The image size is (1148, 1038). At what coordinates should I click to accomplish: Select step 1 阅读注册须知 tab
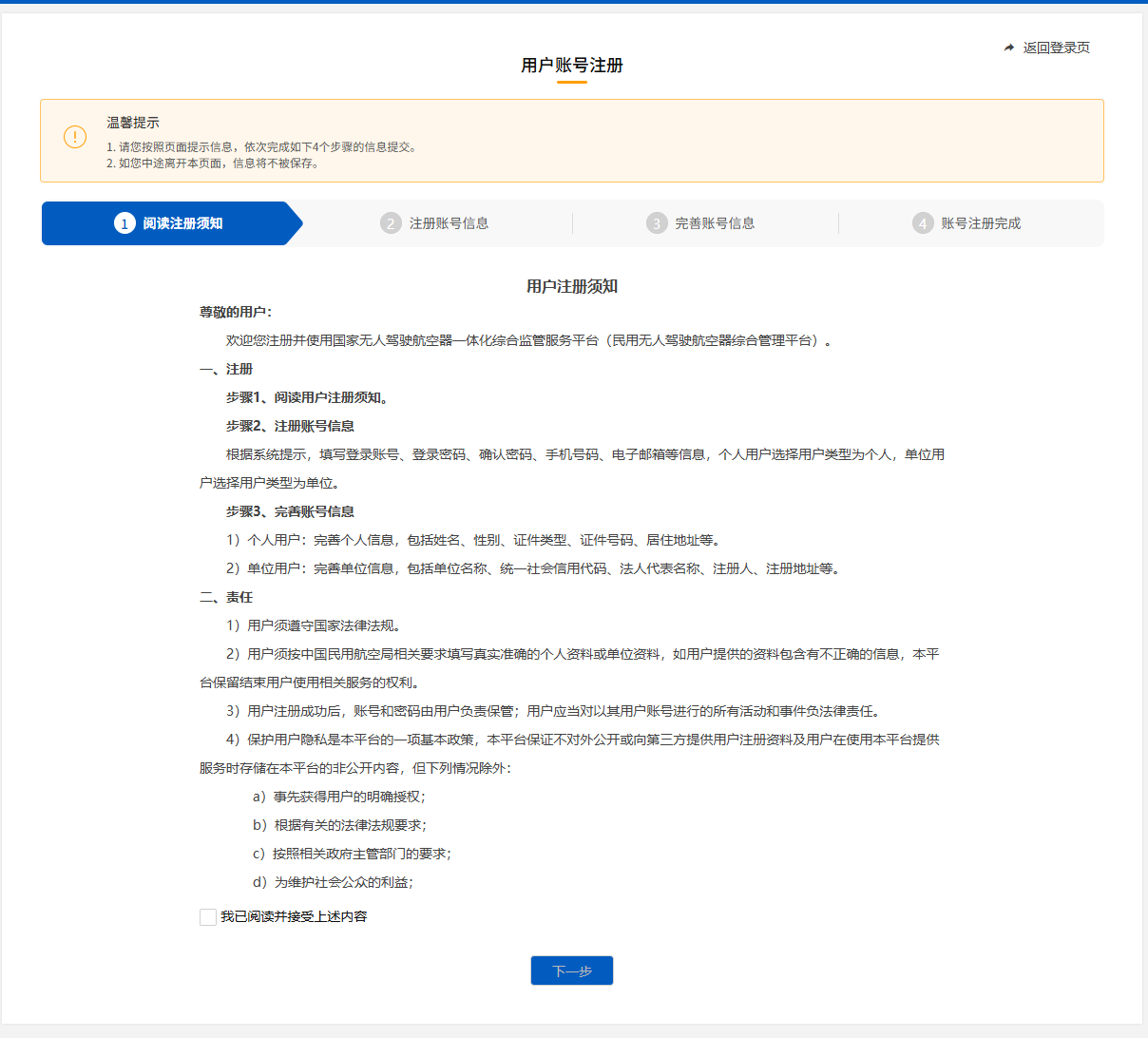(171, 223)
